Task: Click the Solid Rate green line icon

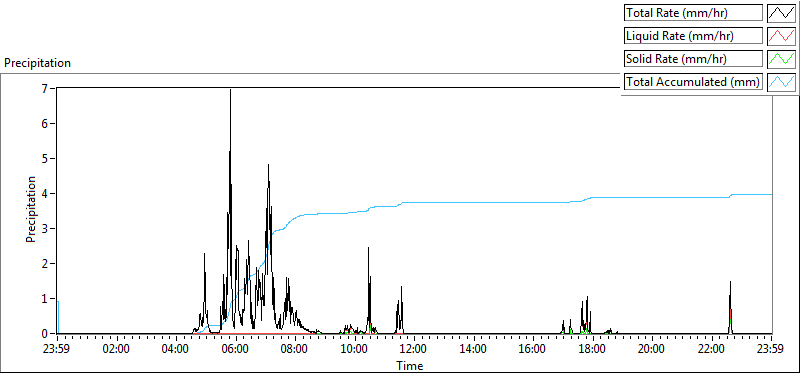Action: tap(781, 59)
